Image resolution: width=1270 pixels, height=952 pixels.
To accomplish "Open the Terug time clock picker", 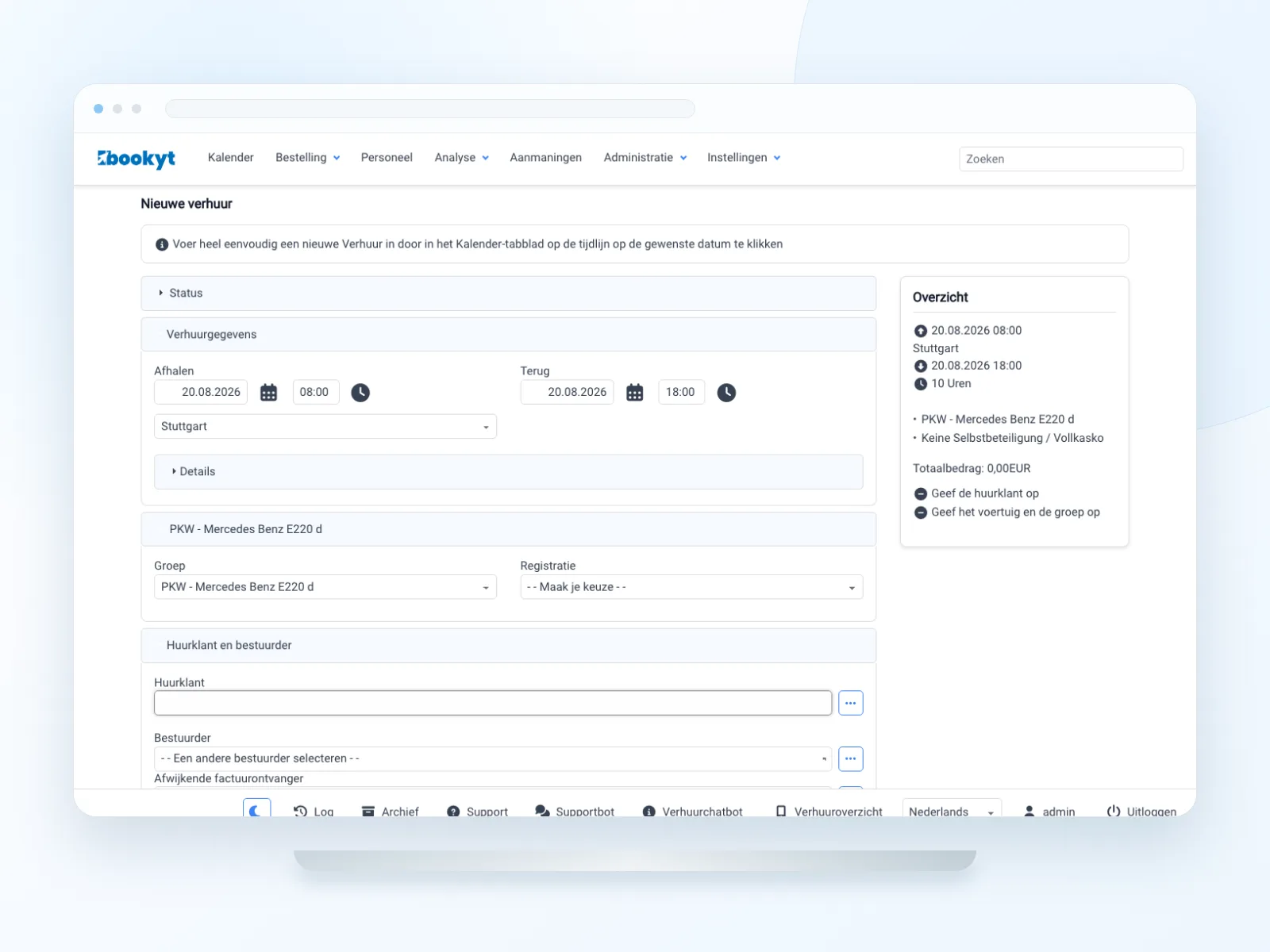I will [726, 393].
